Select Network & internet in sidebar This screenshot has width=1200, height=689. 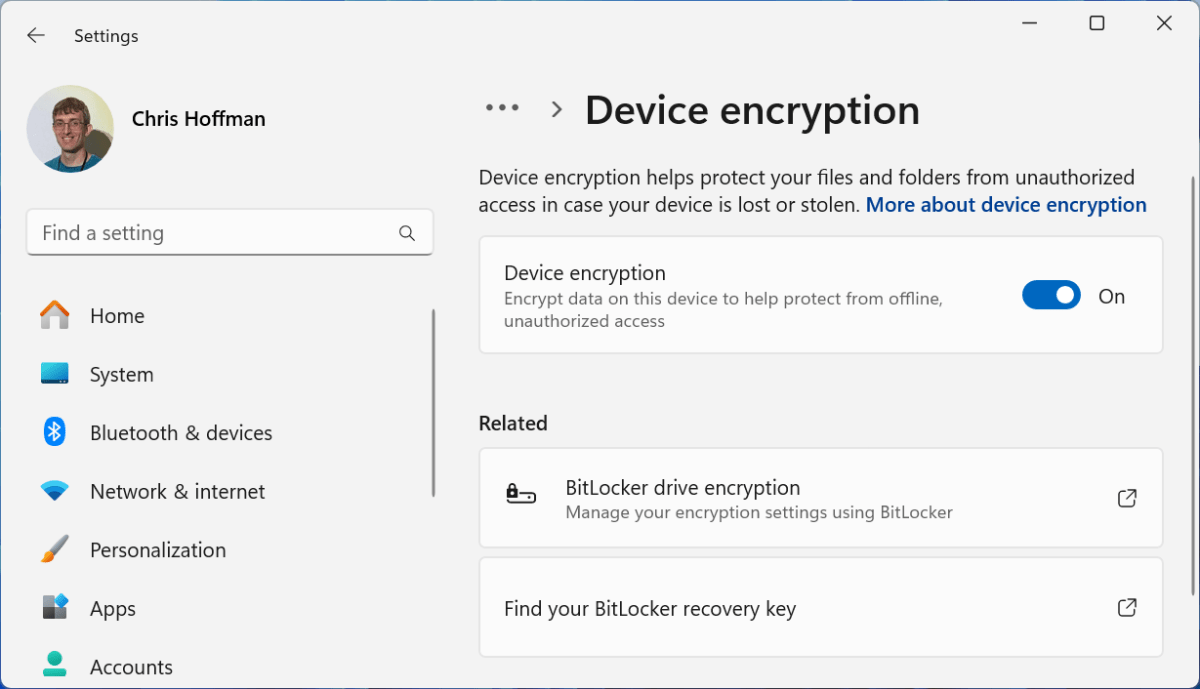pos(177,491)
